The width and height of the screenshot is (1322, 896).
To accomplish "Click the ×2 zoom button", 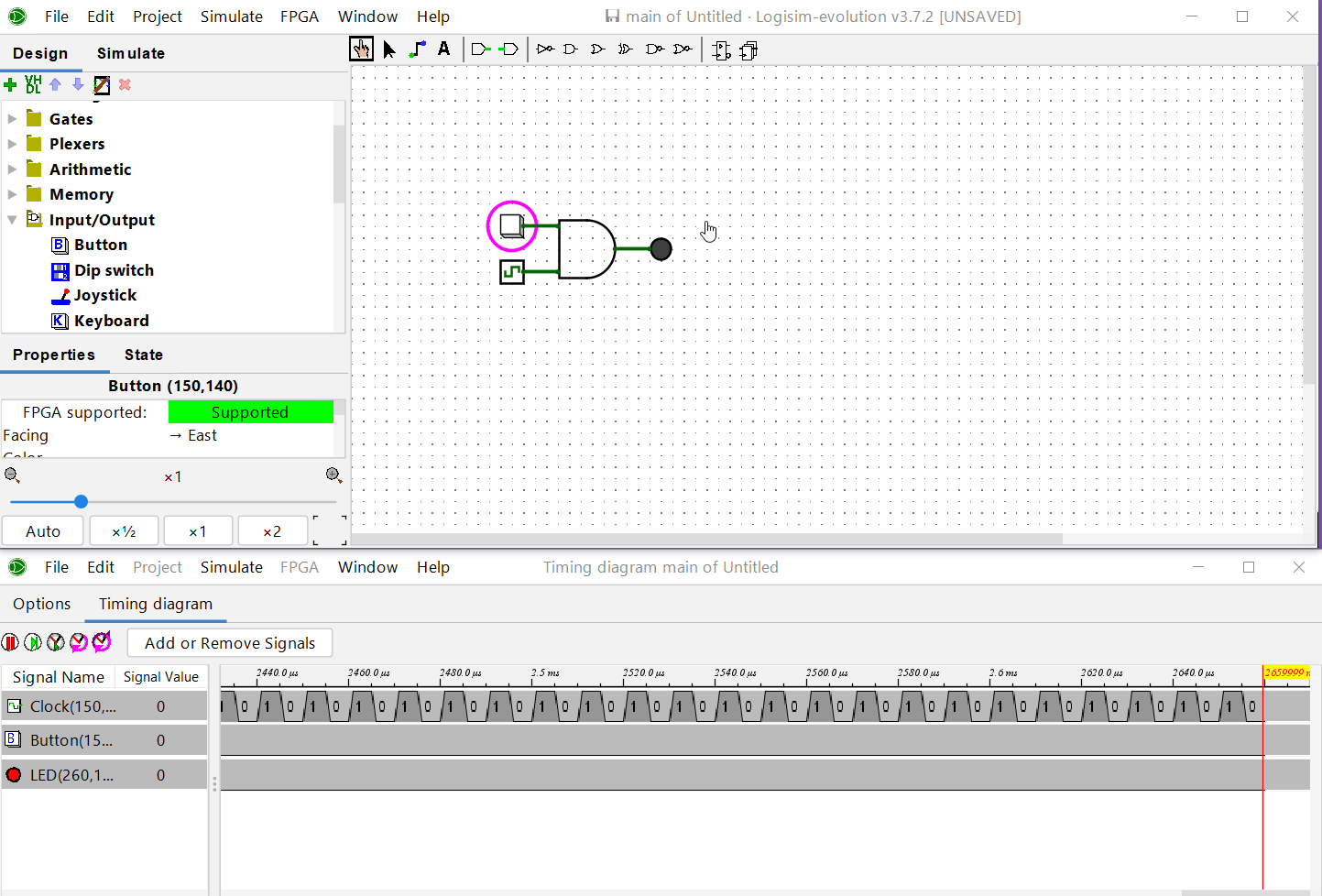I will 272,531.
